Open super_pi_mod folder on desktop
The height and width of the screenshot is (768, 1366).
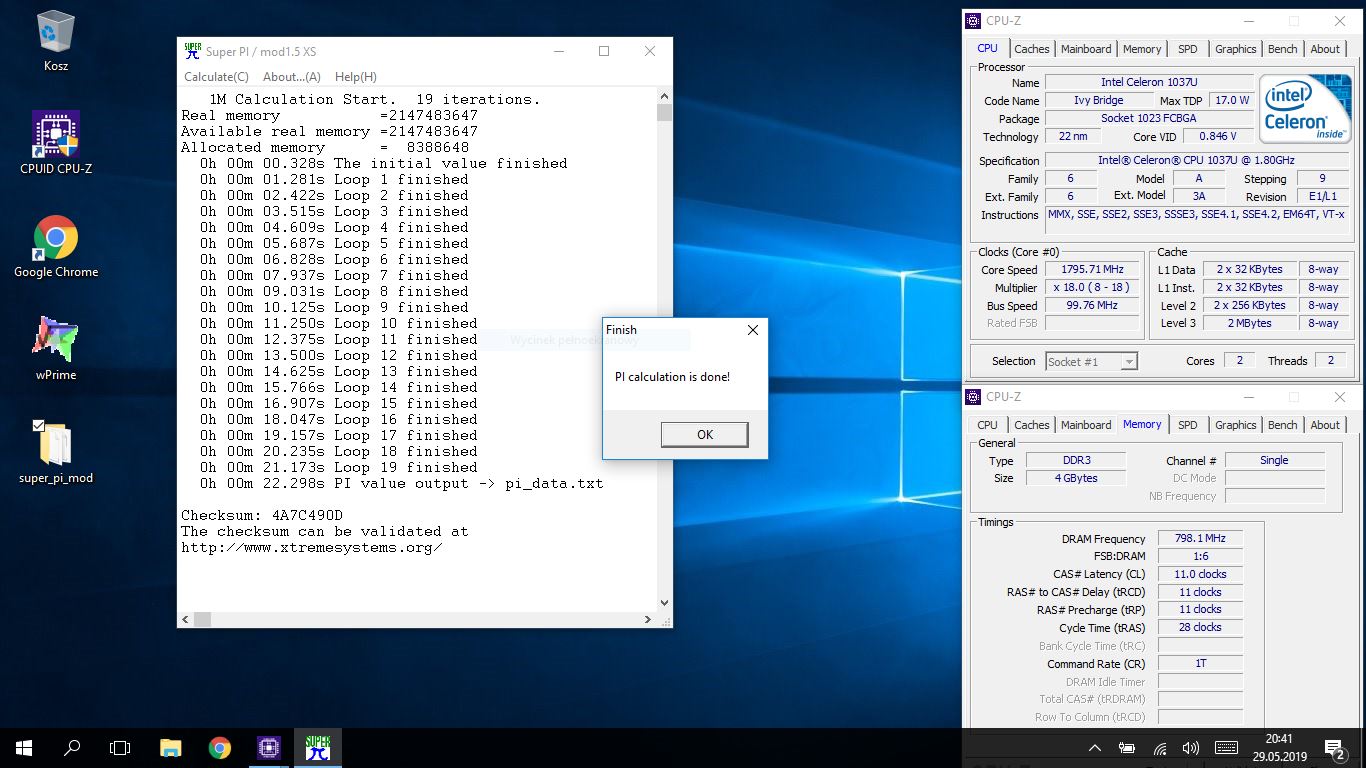56,451
